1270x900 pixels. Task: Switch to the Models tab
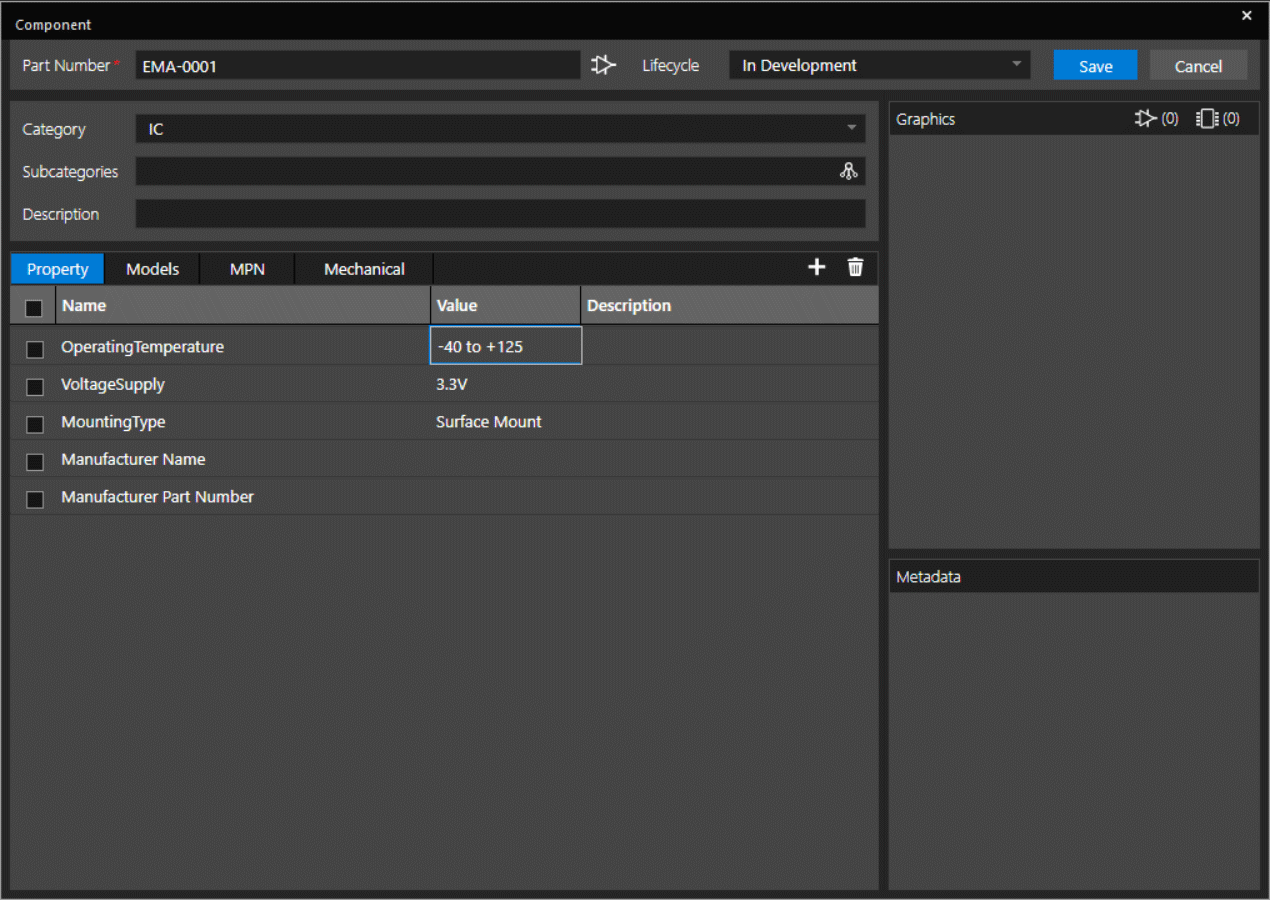(152, 268)
